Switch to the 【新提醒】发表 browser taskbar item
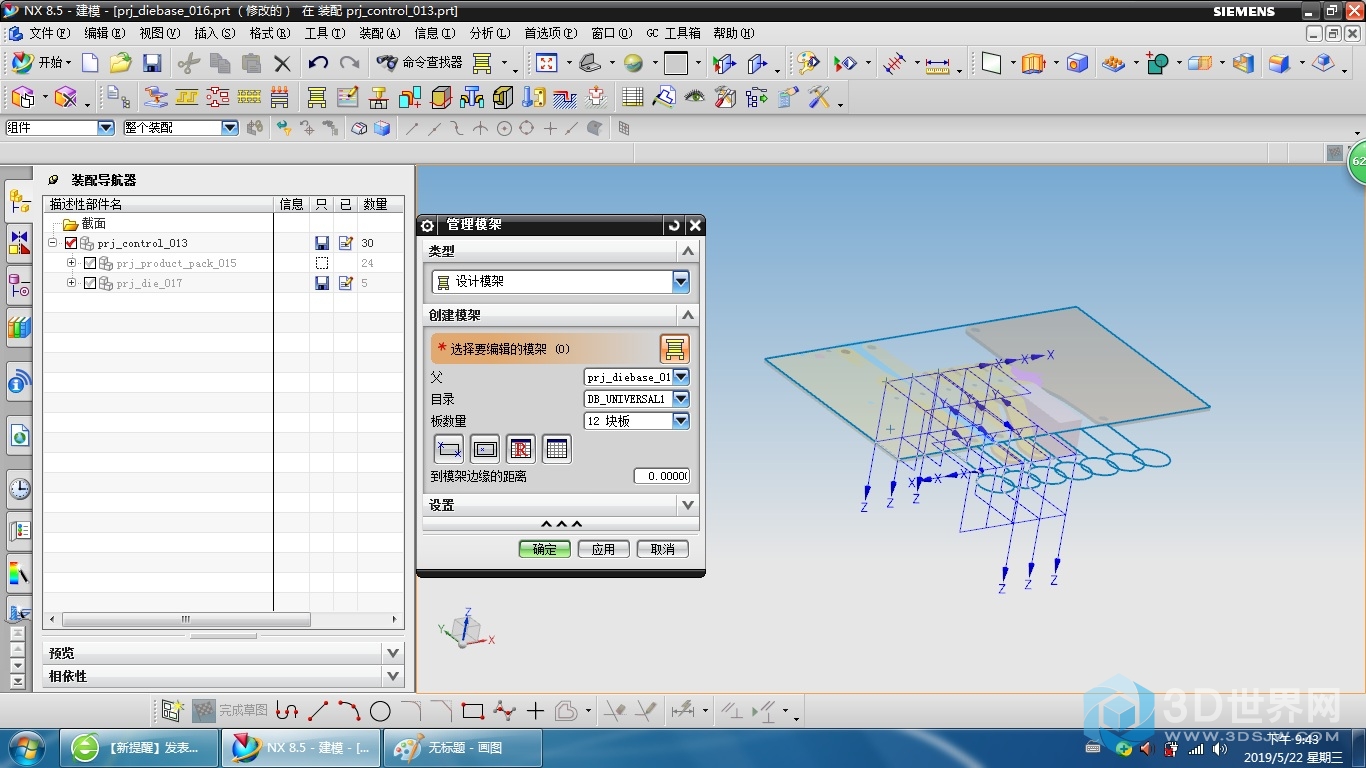The height and width of the screenshot is (768, 1366). click(138, 748)
